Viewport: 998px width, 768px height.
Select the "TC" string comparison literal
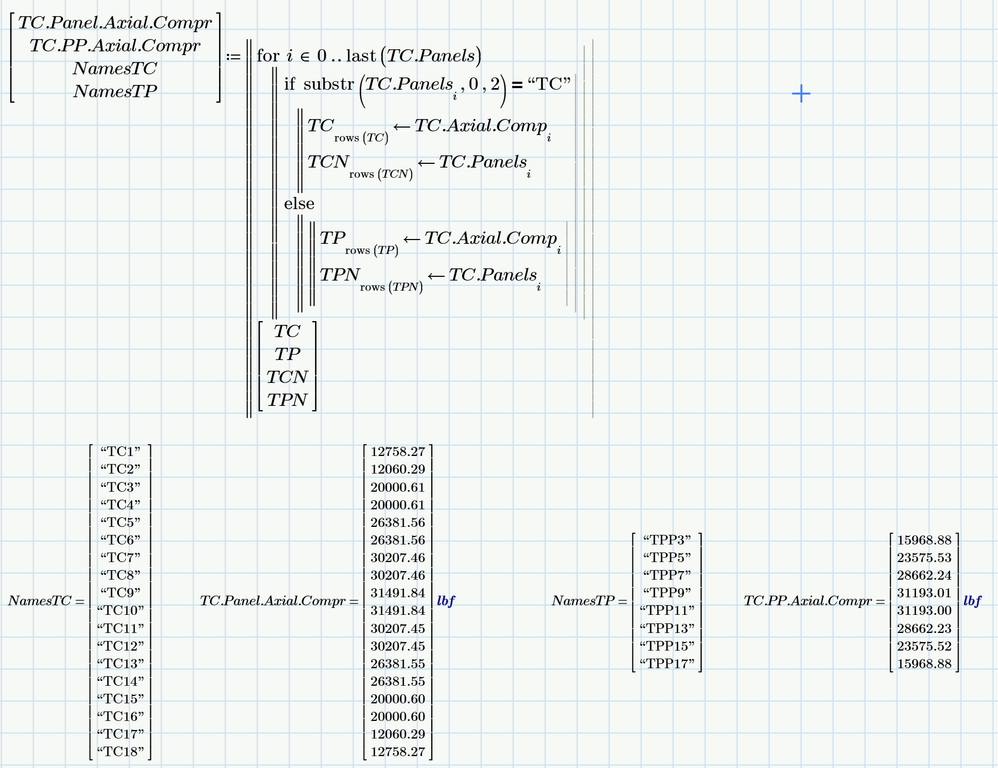point(549,84)
